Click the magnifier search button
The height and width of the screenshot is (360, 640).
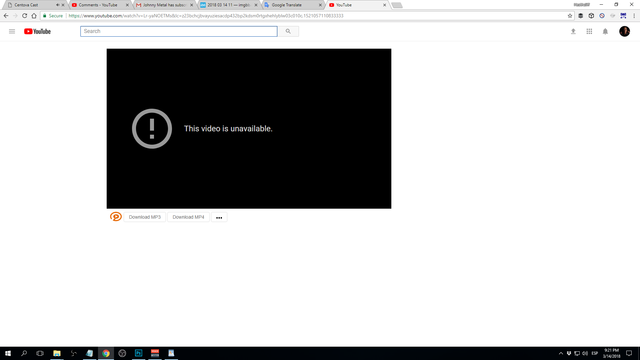click(288, 31)
